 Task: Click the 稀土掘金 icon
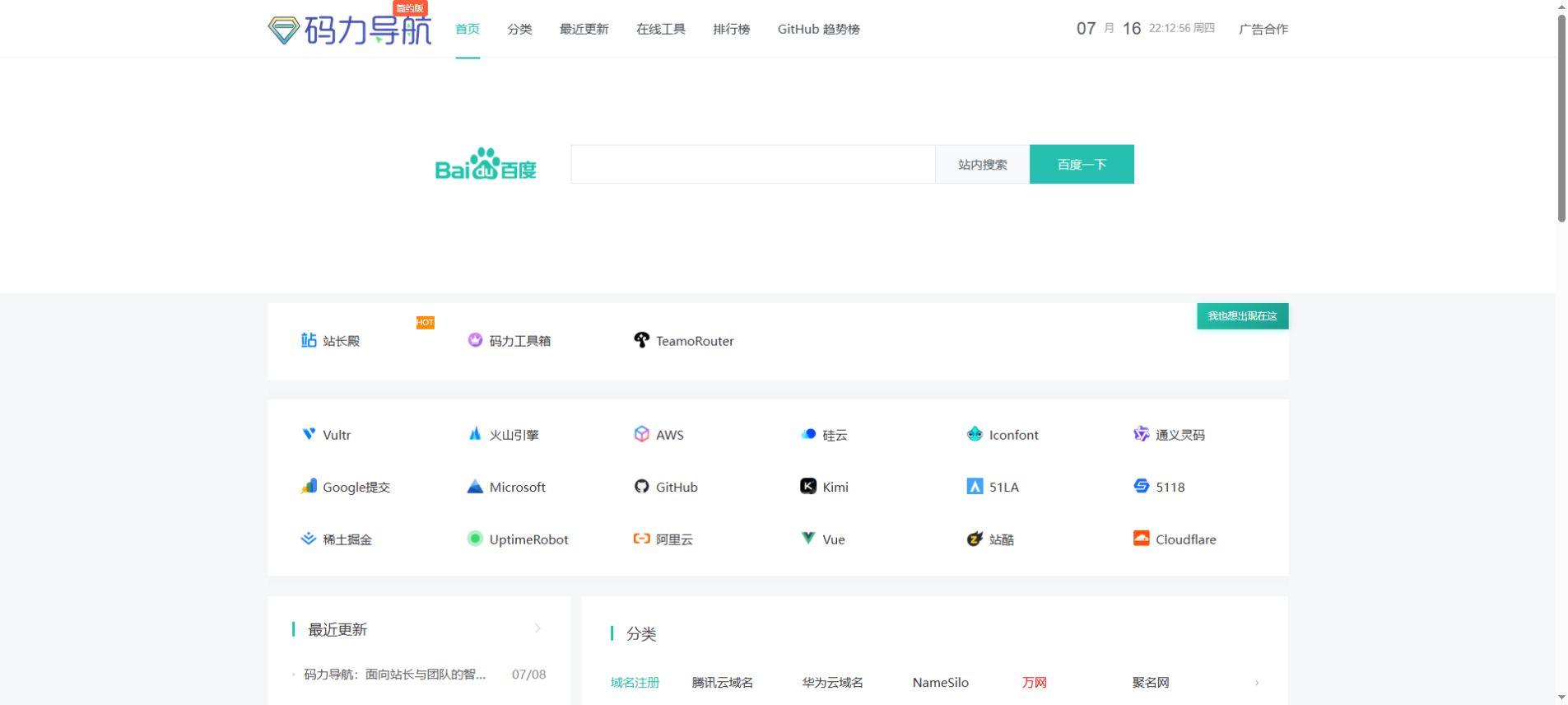pos(309,539)
